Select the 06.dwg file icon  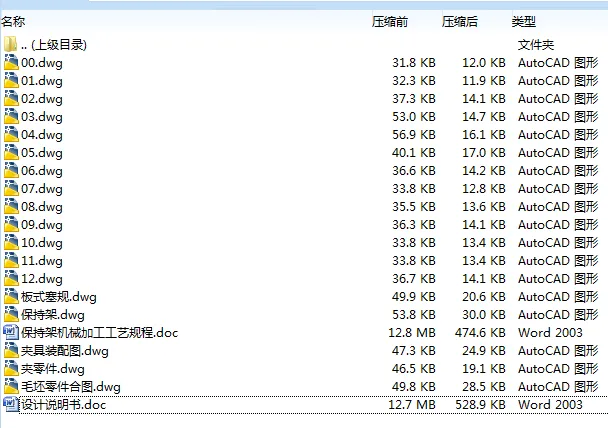11,171
